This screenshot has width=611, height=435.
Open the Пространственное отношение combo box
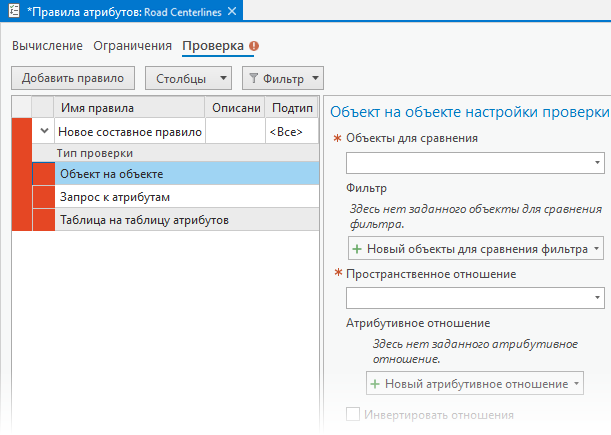point(475,298)
